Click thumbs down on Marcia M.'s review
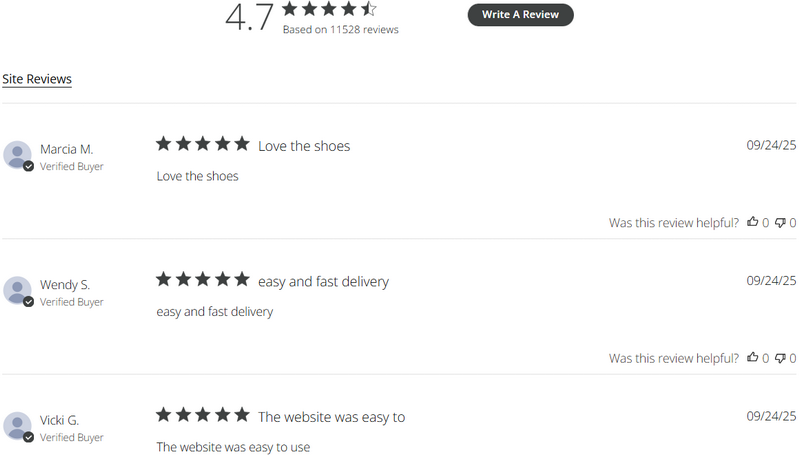 point(780,222)
